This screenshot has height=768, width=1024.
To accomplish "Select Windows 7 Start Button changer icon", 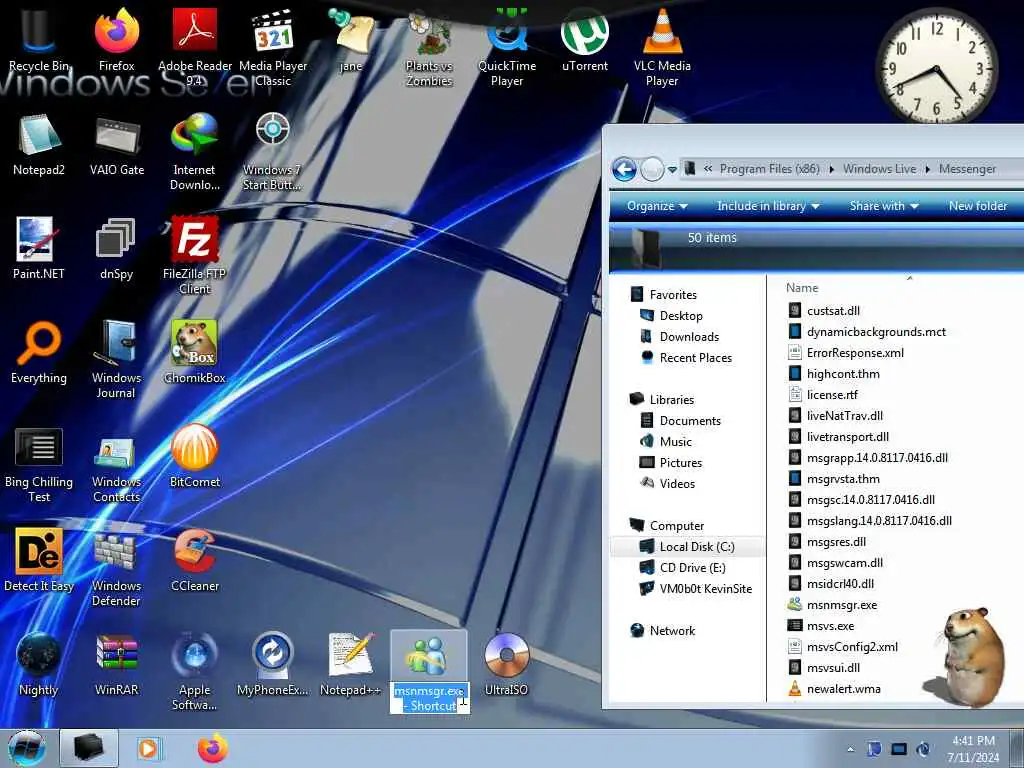I will (272, 152).
